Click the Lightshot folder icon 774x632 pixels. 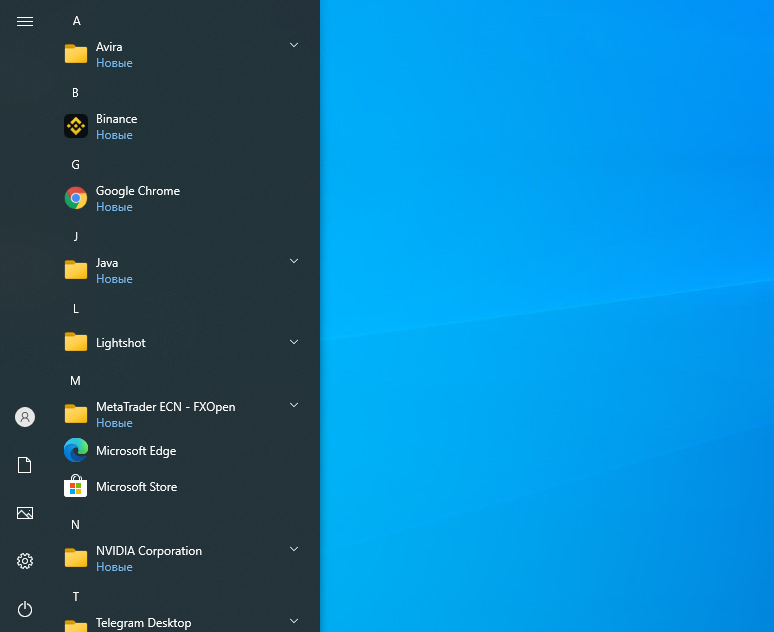76,342
